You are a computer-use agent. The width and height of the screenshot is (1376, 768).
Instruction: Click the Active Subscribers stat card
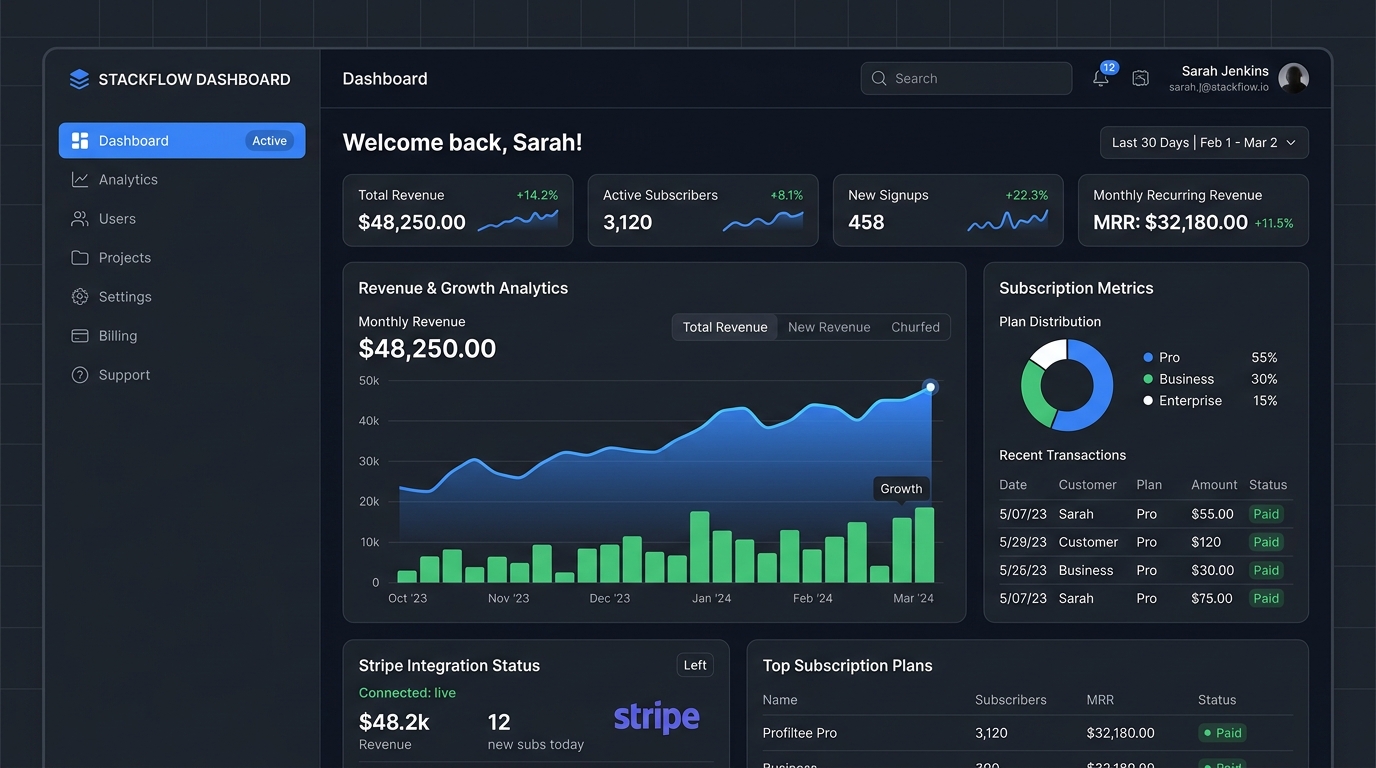coord(703,210)
